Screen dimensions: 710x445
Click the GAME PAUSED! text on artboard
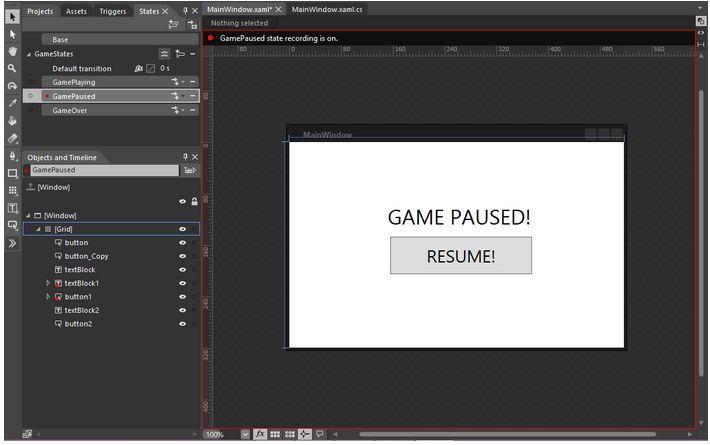tap(459, 217)
